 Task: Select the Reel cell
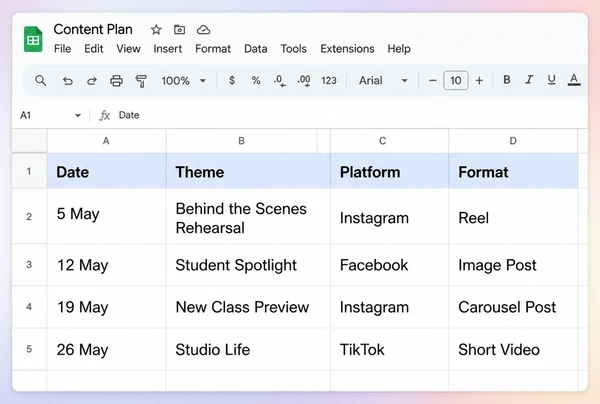pyautogui.click(x=513, y=216)
